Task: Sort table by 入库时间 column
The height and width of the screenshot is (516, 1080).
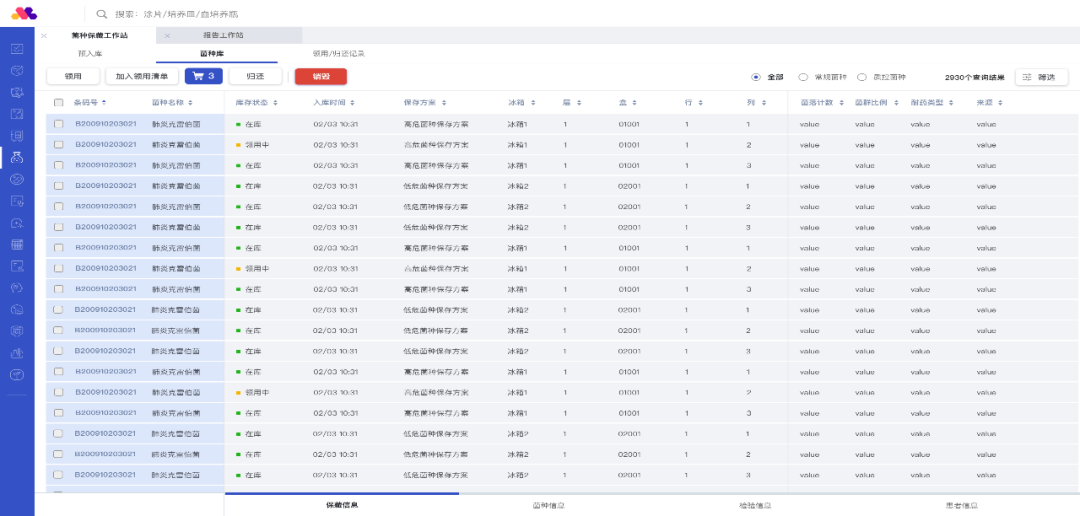Action: [x=333, y=102]
